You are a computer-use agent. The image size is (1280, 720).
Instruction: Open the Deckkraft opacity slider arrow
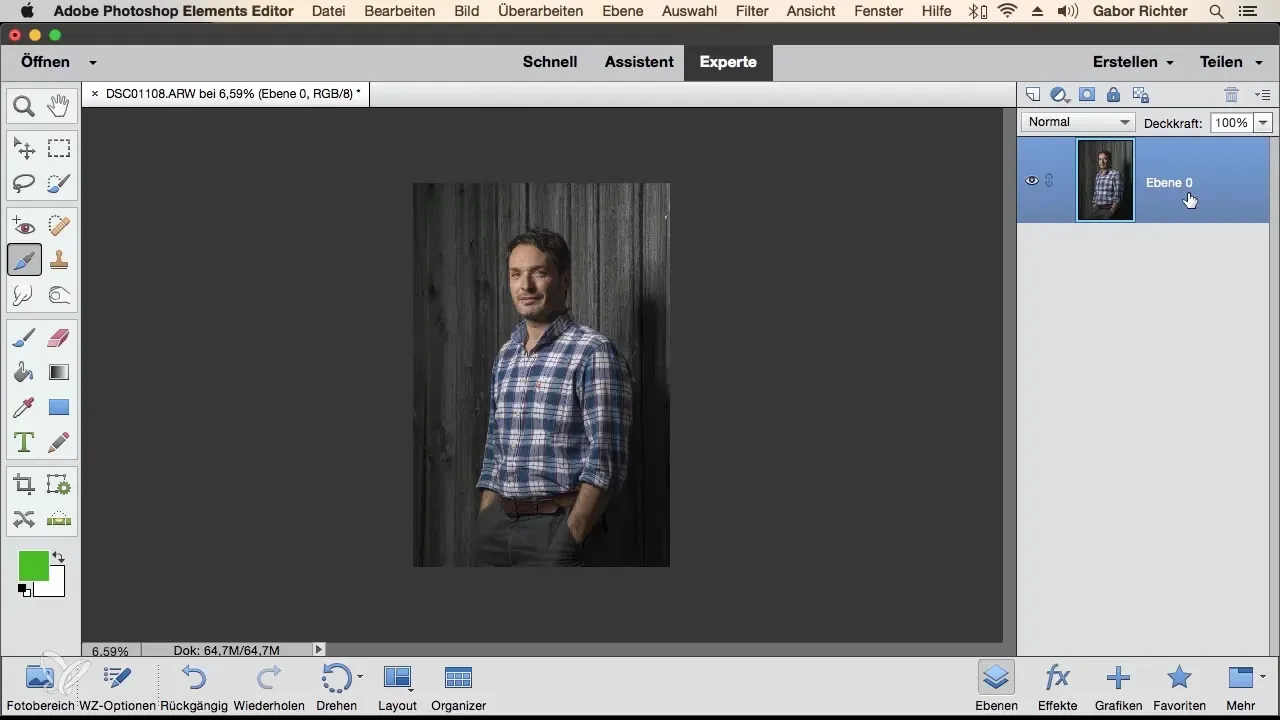point(1263,123)
